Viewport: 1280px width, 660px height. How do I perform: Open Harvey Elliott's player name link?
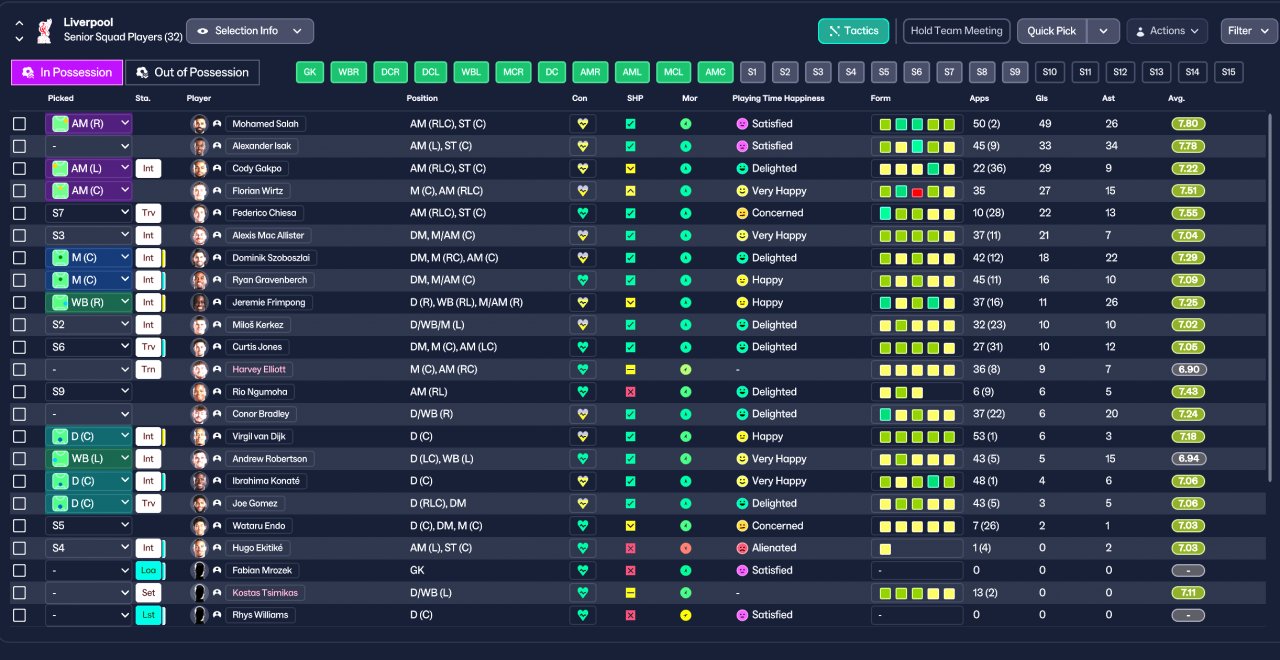[x=259, y=370]
